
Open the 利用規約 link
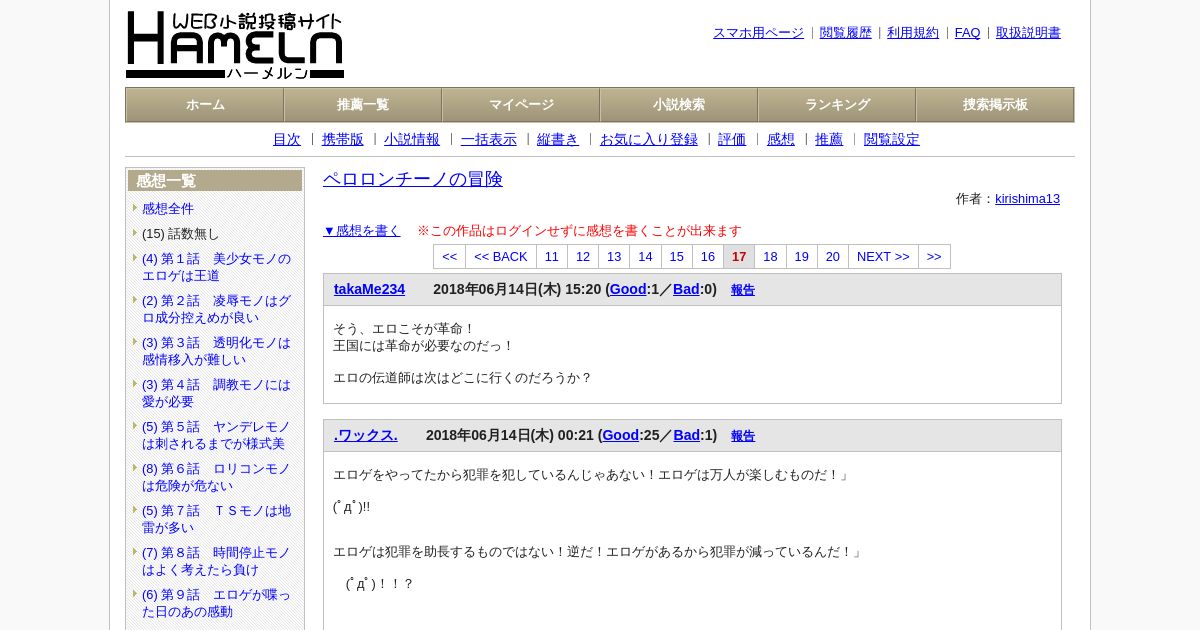pyautogui.click(x=913, y=33)
